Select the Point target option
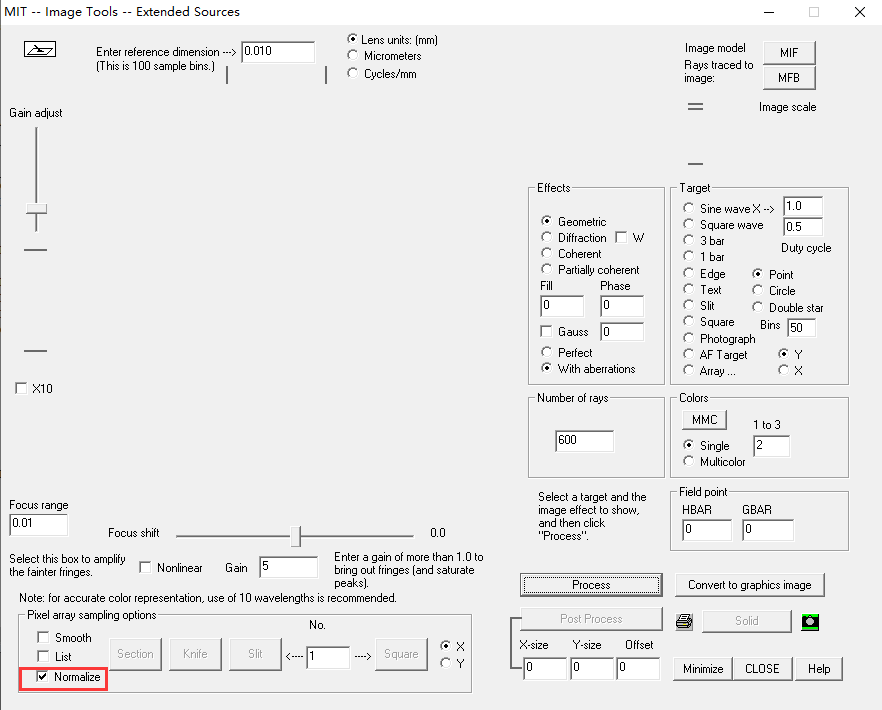Image resolution: width=882 pixels, height=710 pixels. tap(758, 274)
